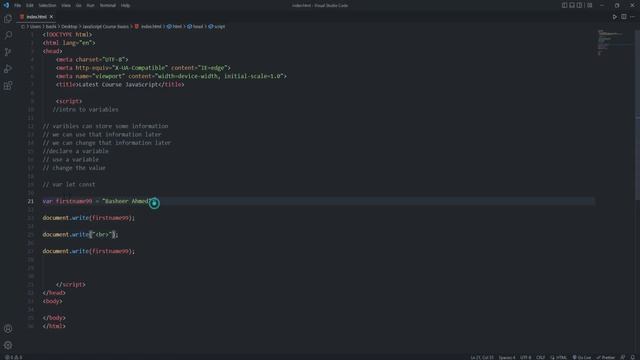Click the opening <body> tag

click(x=52, y=301)
